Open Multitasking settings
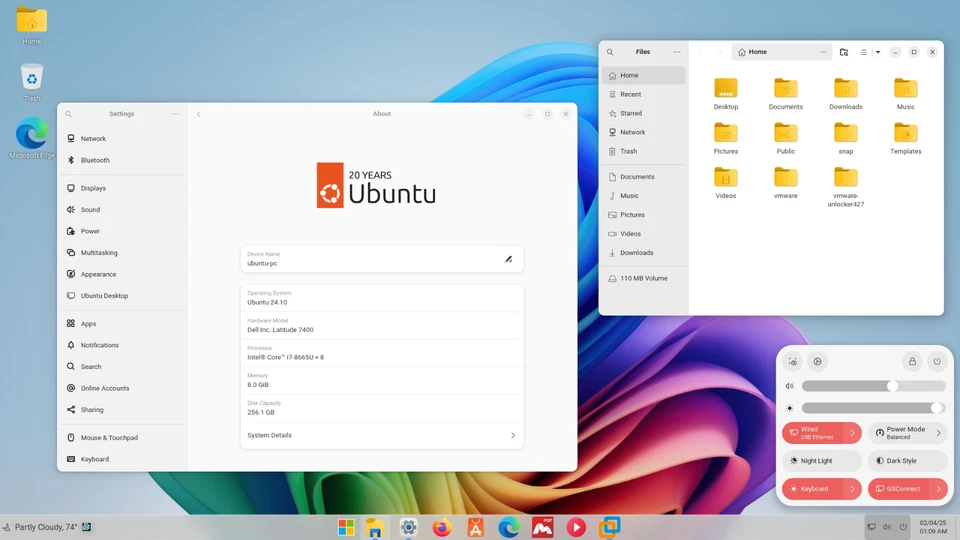The height and width of the screenshot is (540, 960). click(x=122, y=253)
